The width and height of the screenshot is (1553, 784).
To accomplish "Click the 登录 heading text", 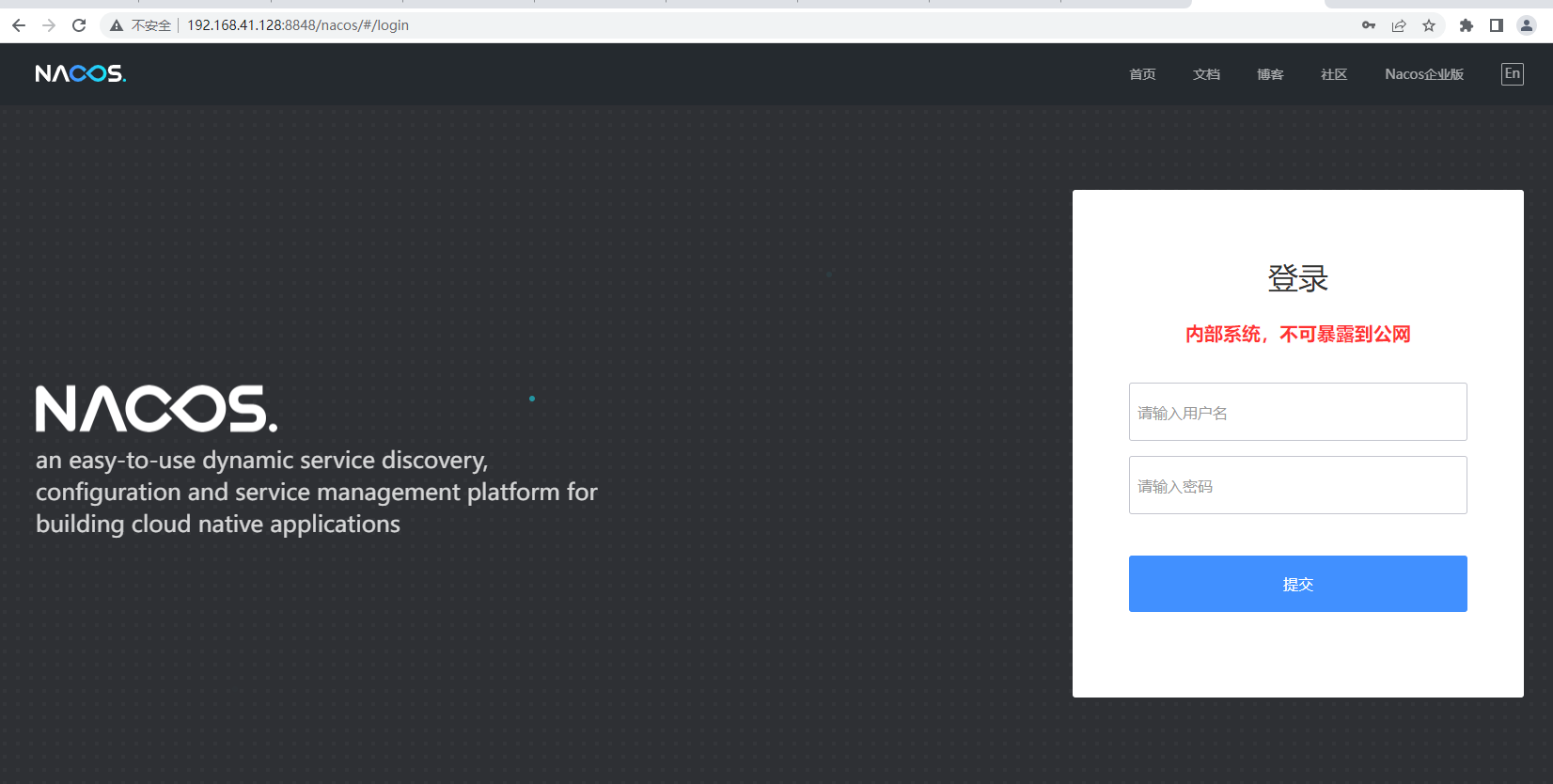I will click(1298, 278).
